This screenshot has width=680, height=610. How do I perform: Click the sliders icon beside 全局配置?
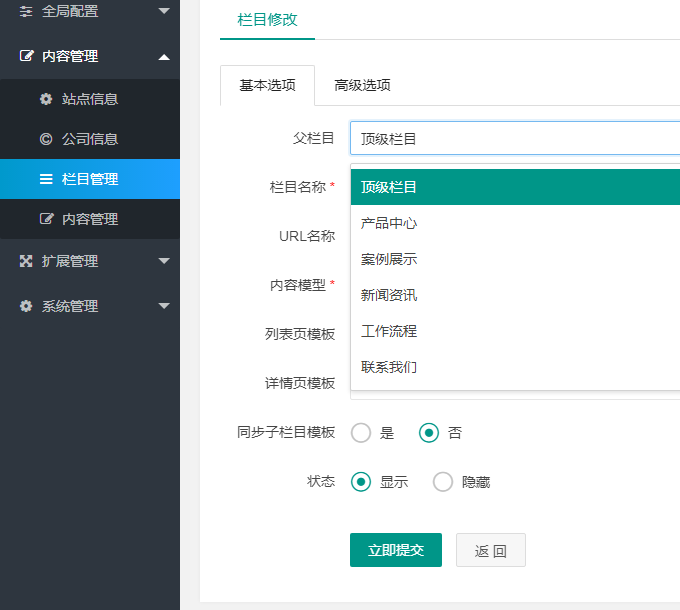coord(27,11)
